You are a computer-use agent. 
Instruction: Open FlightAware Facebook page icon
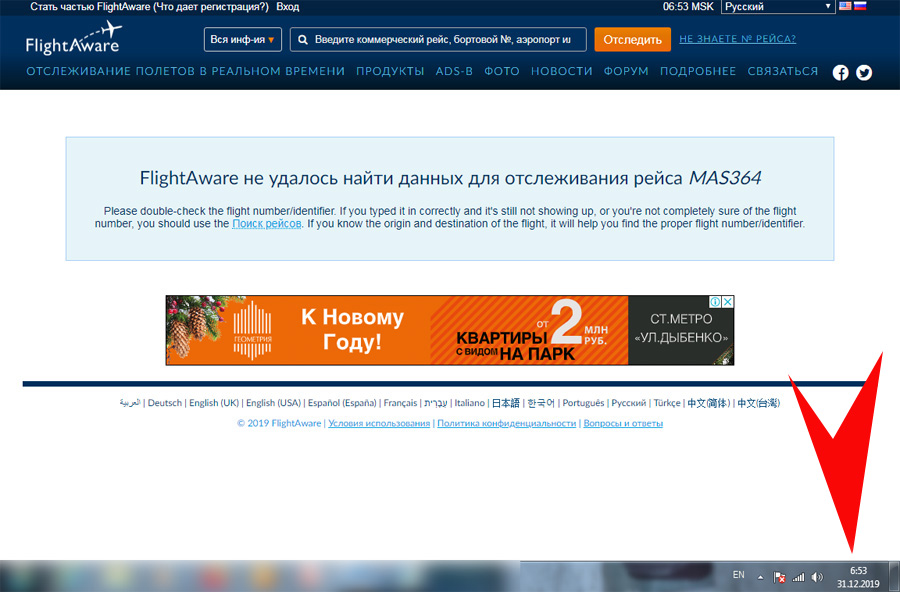(840, 73)
